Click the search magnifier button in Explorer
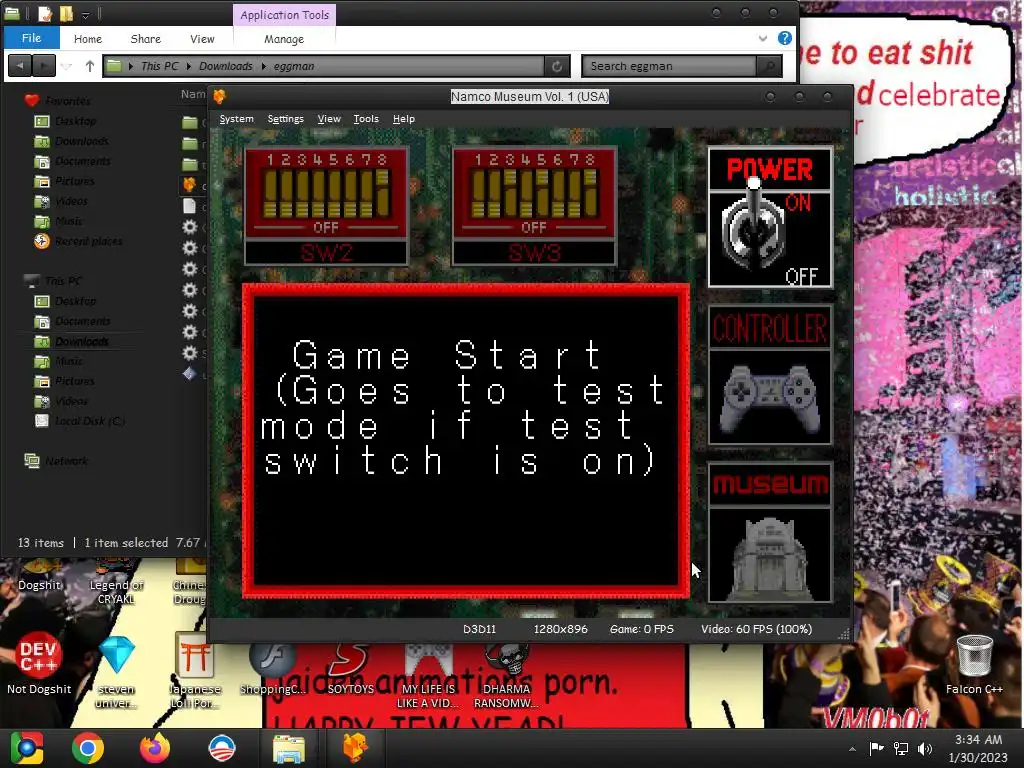This screenshot has height=768, width=1024. (769, 66)
